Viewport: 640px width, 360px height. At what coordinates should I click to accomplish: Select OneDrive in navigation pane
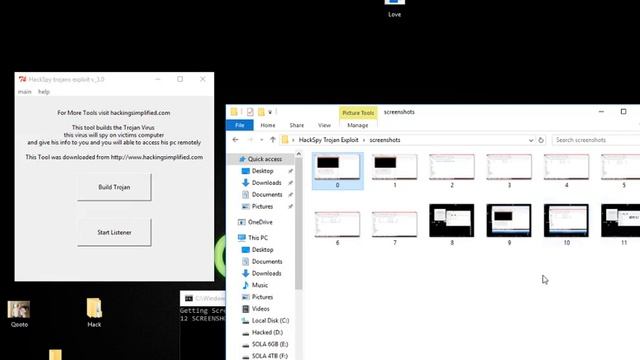tap(260, 222)
